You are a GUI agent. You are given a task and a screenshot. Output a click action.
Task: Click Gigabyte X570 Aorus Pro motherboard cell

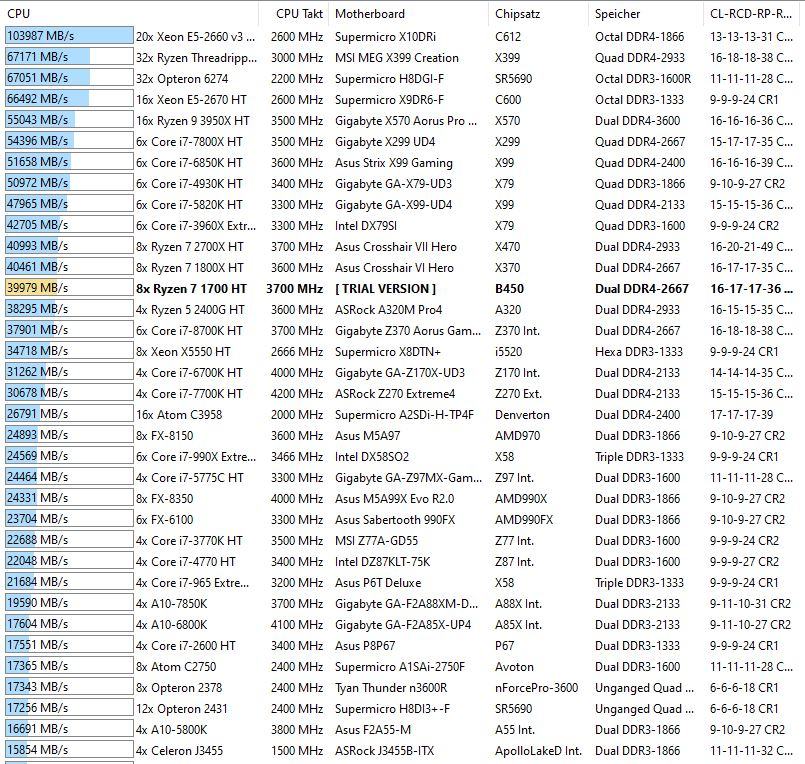tap(406, 121)
